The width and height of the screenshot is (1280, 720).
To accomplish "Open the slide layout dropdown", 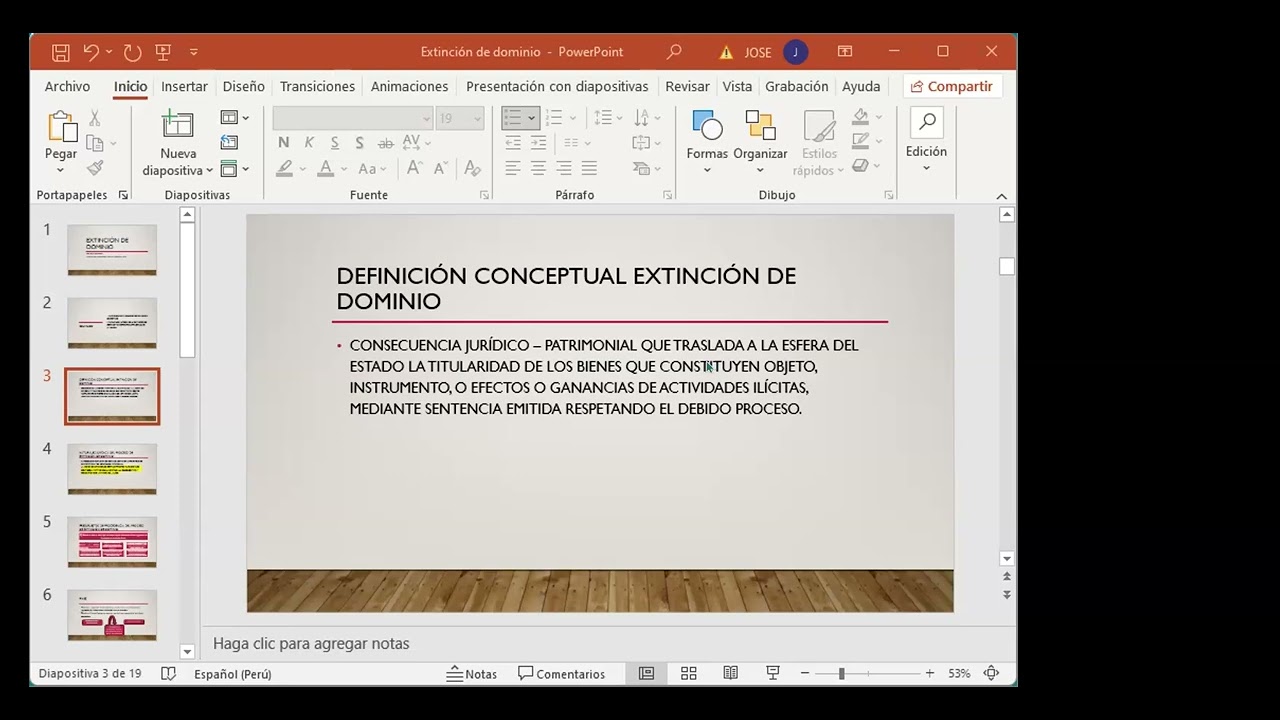I will coord(234,118).
